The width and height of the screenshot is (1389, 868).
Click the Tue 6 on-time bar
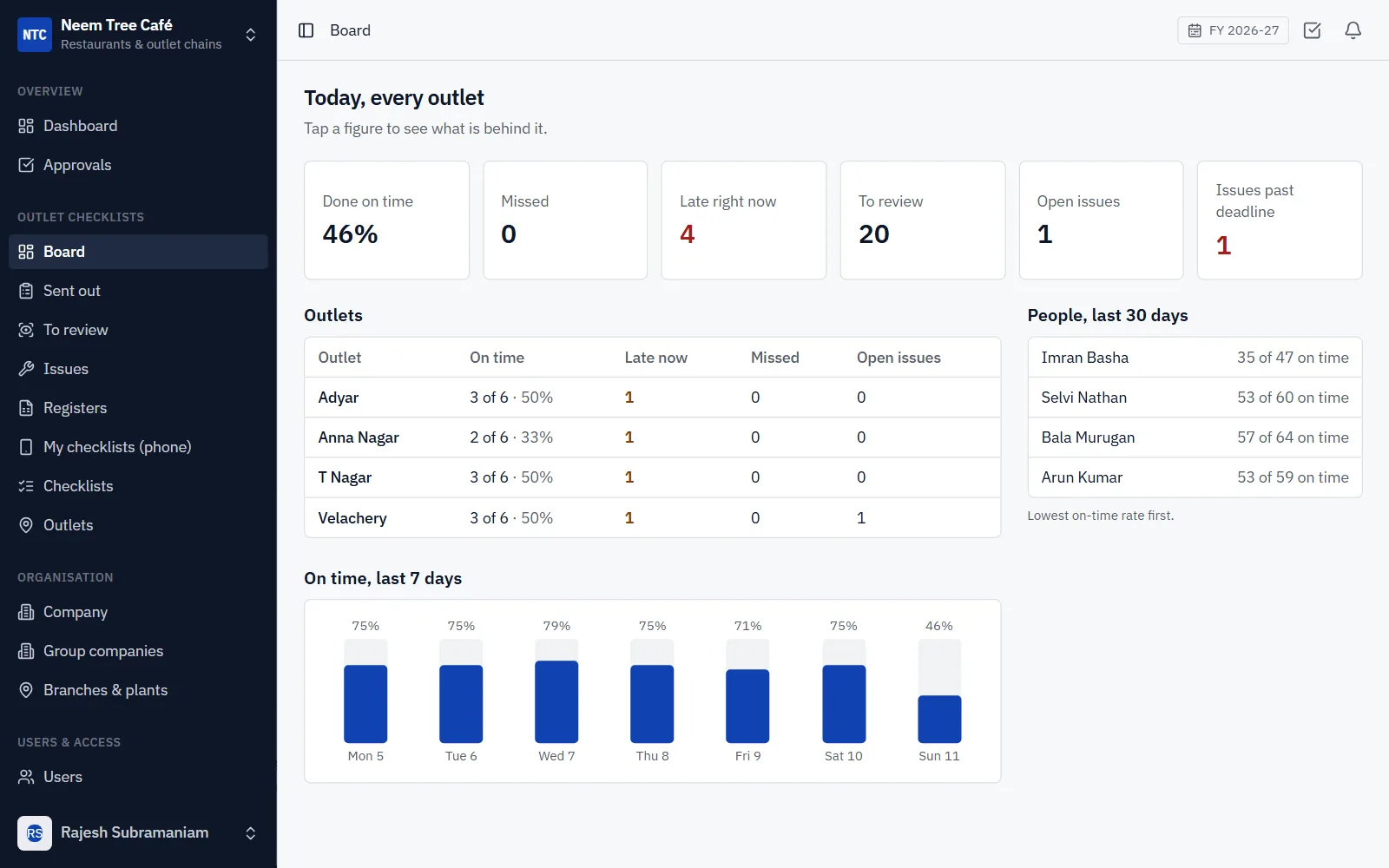461,704
